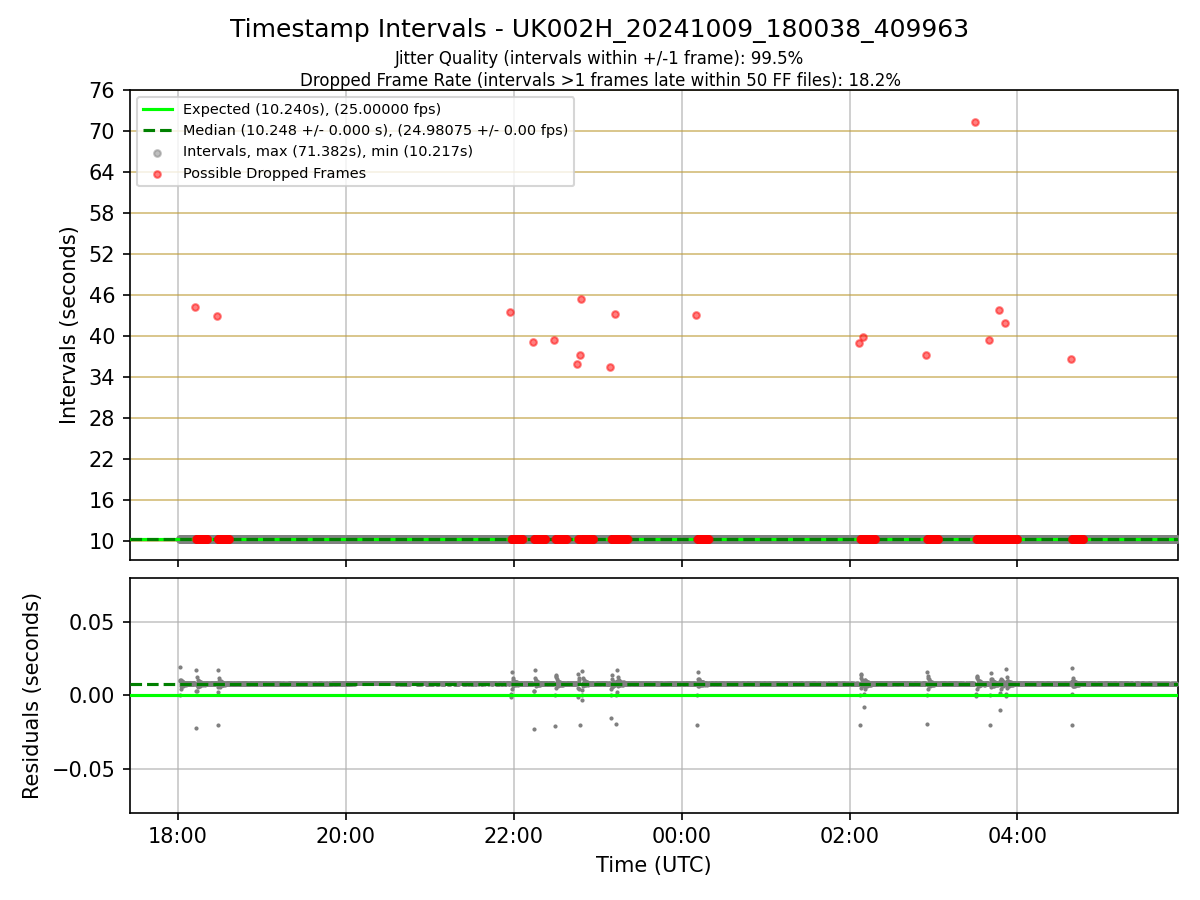Click the red dot marker in the legend
Viewport: 1200px width, 900px height.
tap(158, 173)
